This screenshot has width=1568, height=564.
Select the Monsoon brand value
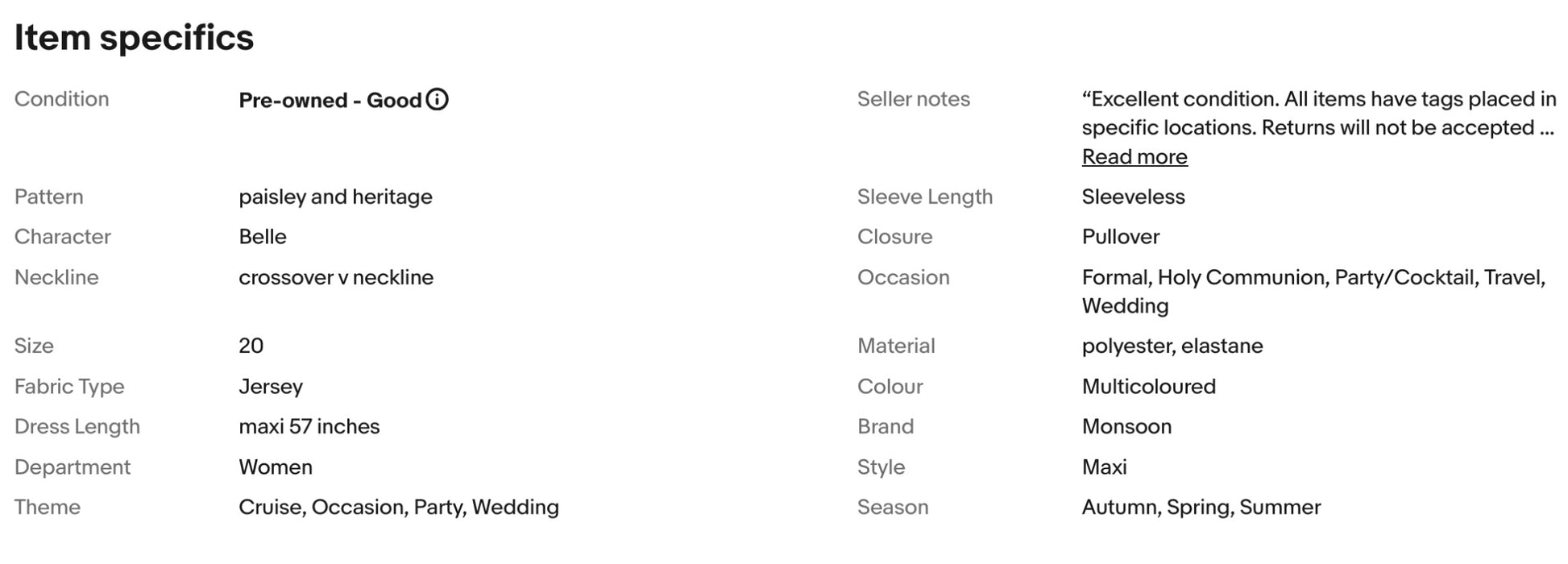click(1126, 426)
